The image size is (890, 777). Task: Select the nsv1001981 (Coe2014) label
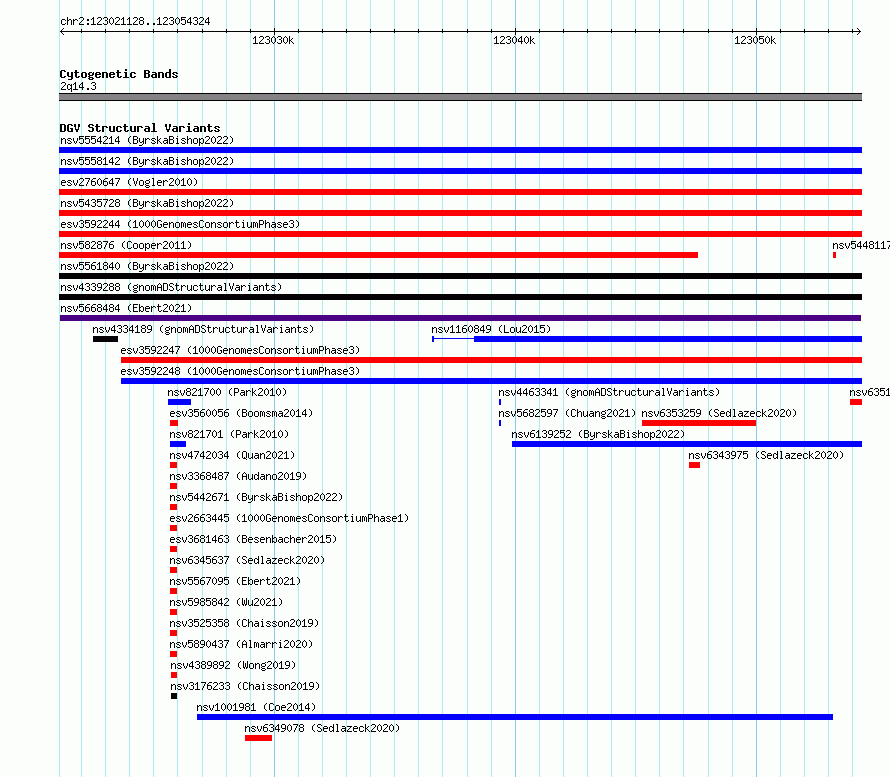[x=256, y=707]
